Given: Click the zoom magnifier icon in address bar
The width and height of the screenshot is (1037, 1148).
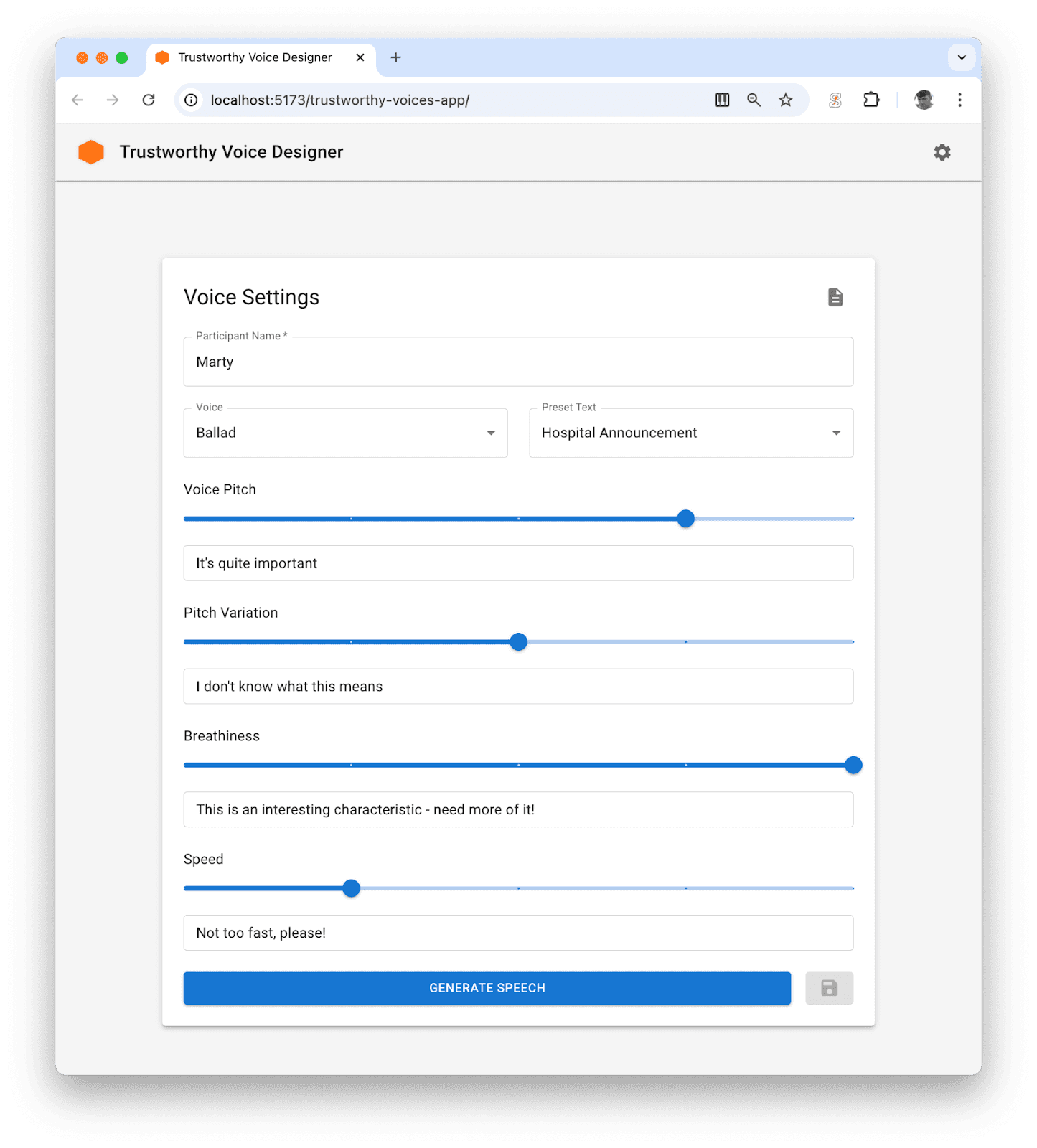Looking at the screenshot, I should pyautogui.click(x=754, y=100).
